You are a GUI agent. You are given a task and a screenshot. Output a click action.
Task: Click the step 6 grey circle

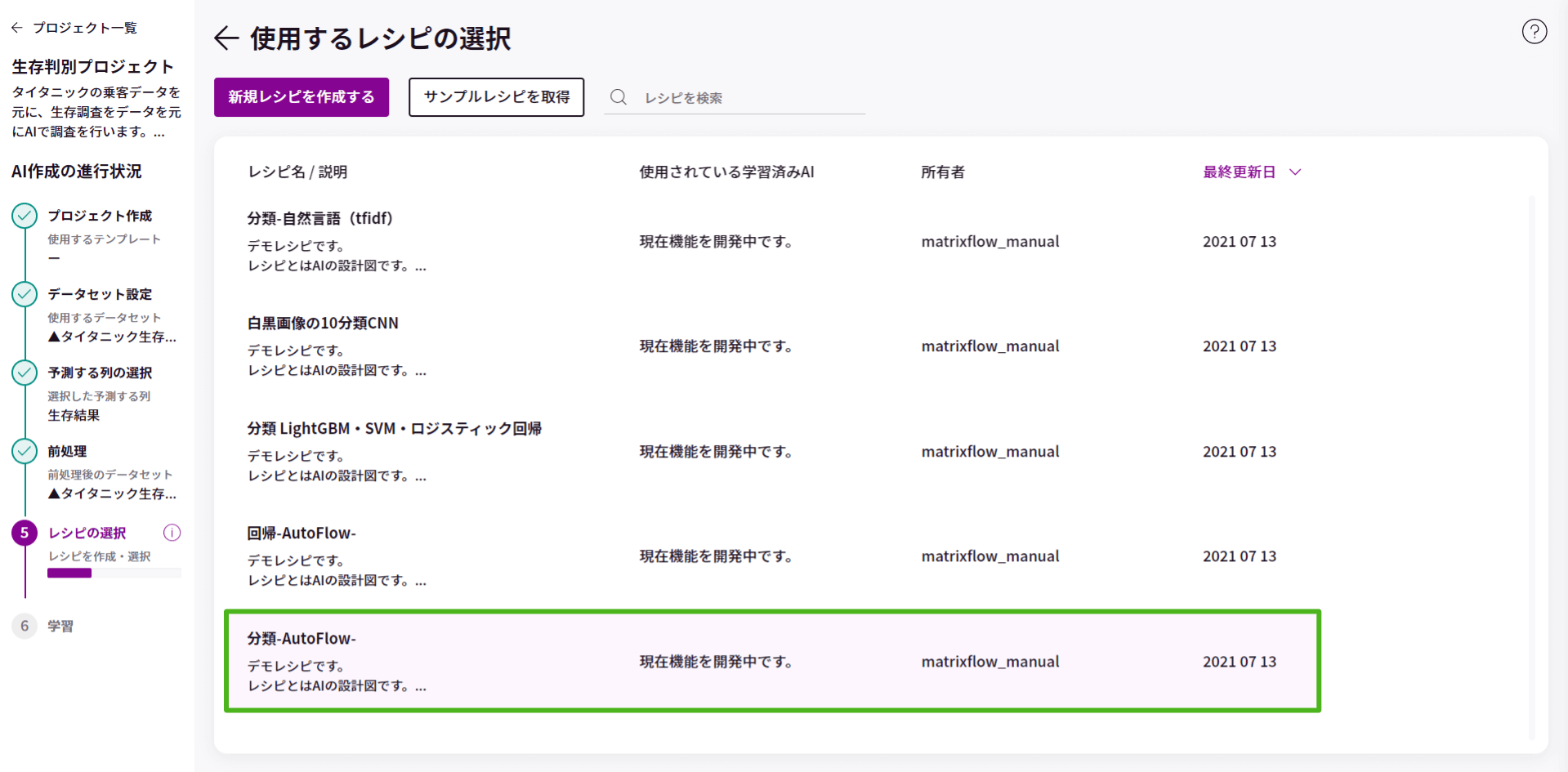tap(25, 626)
